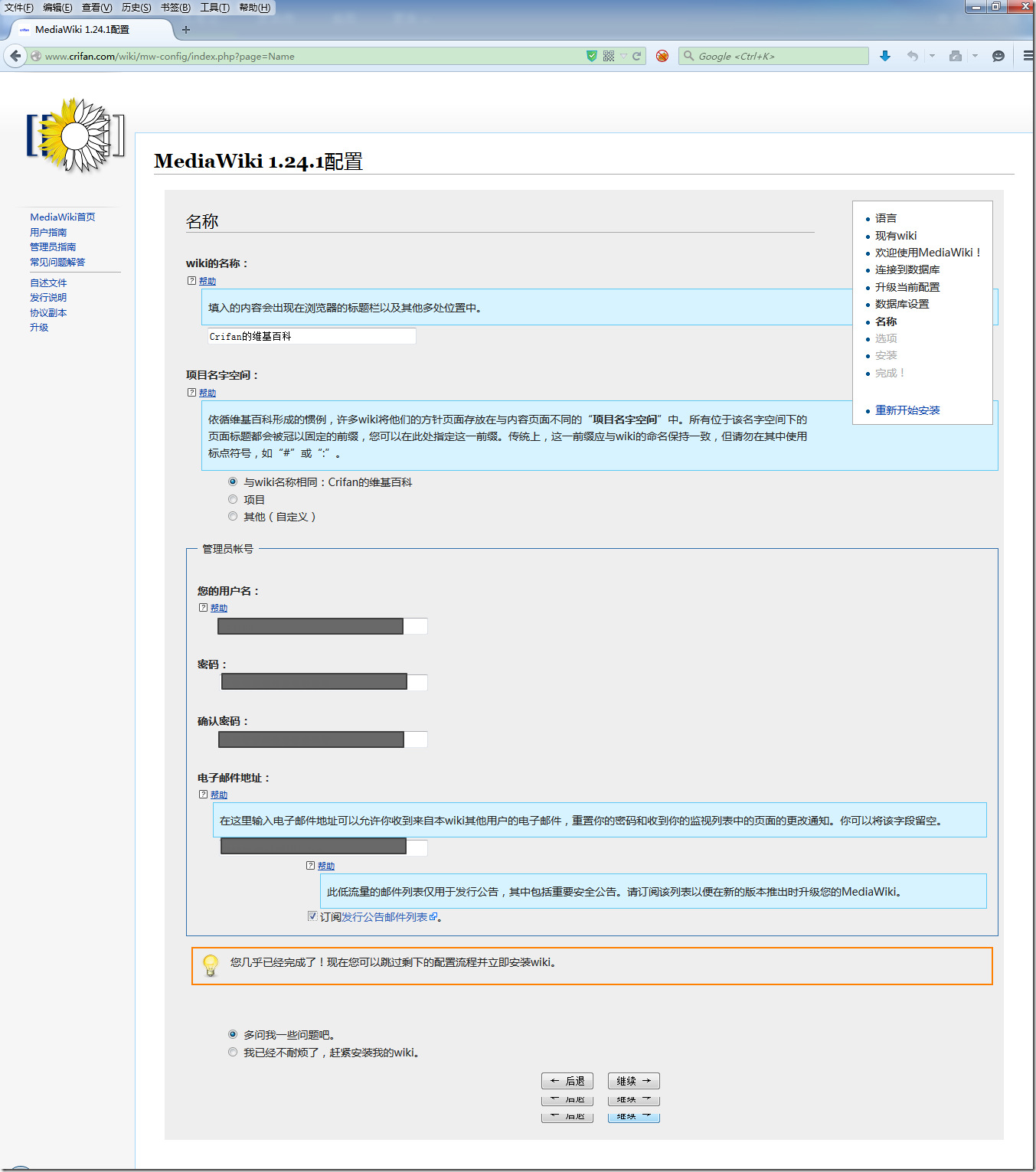Open the 历史 menu
The height and width of the screenshot is (1172, 1036).
tap(136, 8)
